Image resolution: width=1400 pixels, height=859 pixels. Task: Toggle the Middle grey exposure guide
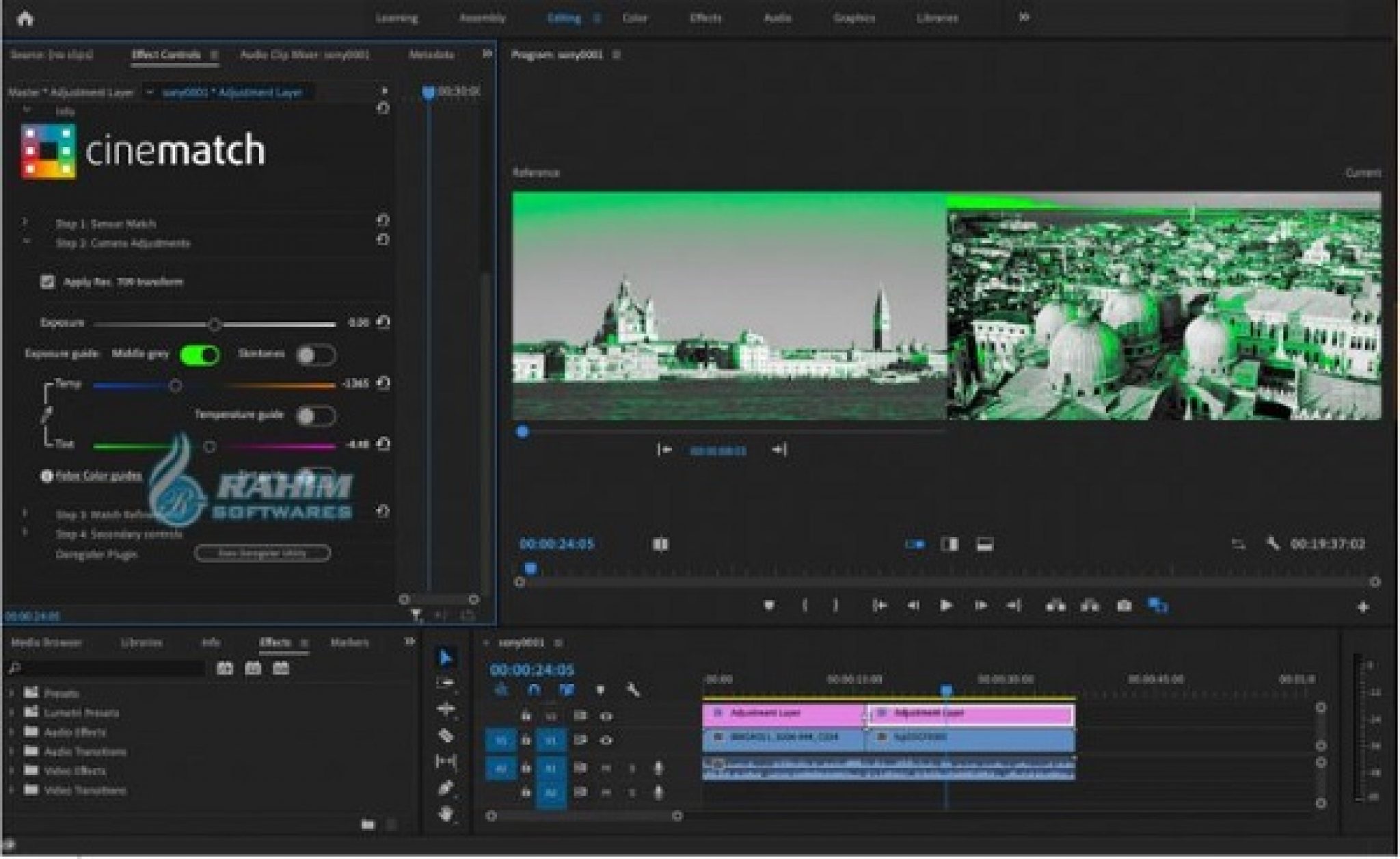pyautogui.click(x=200, y=355)
